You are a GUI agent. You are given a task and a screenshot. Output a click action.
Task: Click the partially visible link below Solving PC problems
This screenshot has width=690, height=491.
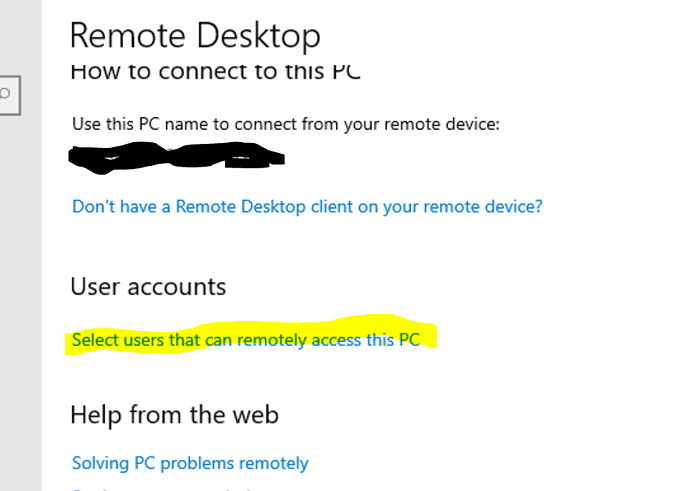(x=160, y=488)
